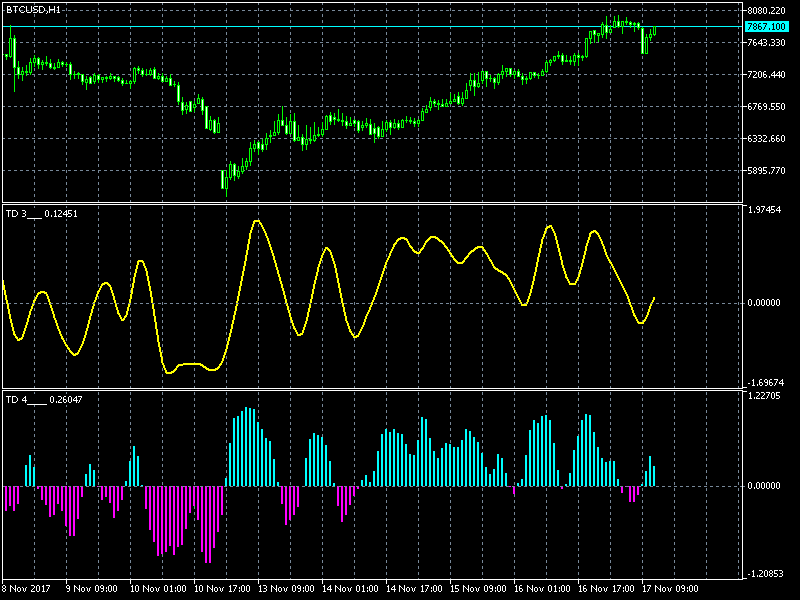Click the 0.00000 label in TD 4 panel
This screenshot has height=600, width=800.
coord(764,486)
